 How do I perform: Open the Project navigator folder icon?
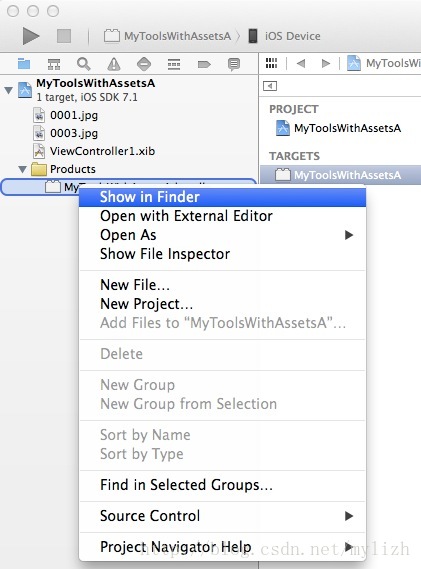(x=24, y=64)
